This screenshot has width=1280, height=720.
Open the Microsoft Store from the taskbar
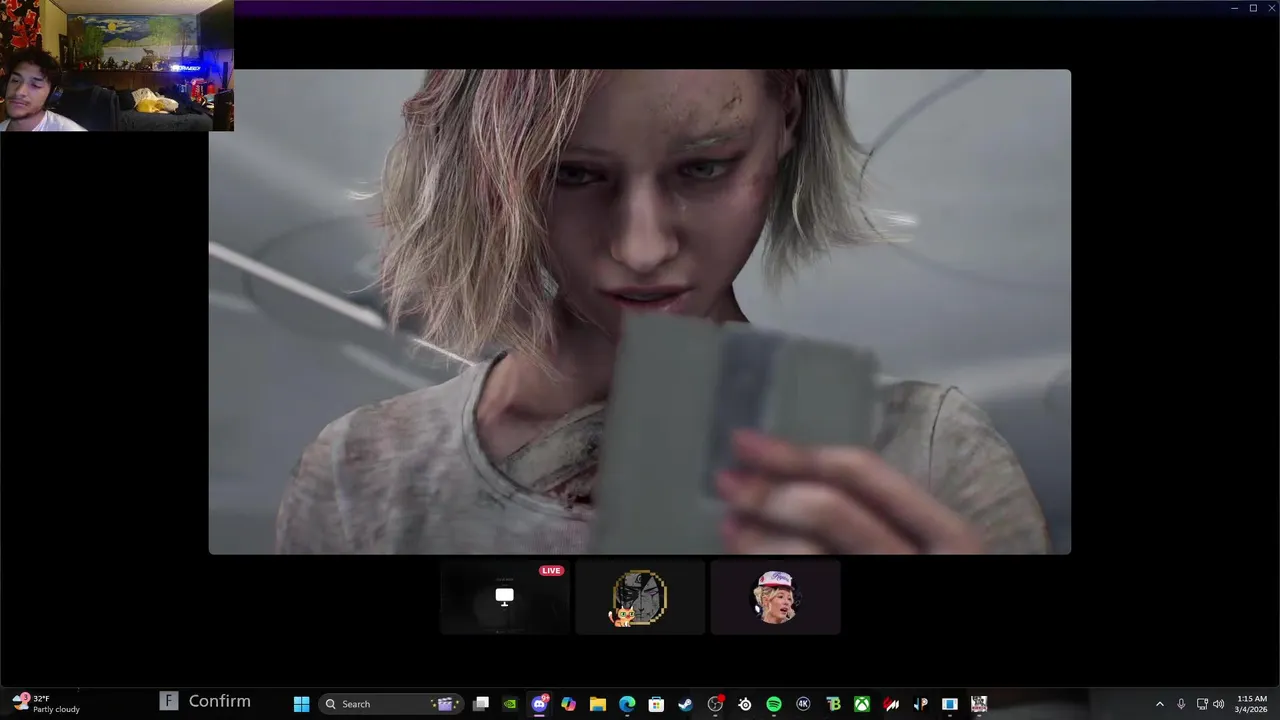tap(656, 704)
